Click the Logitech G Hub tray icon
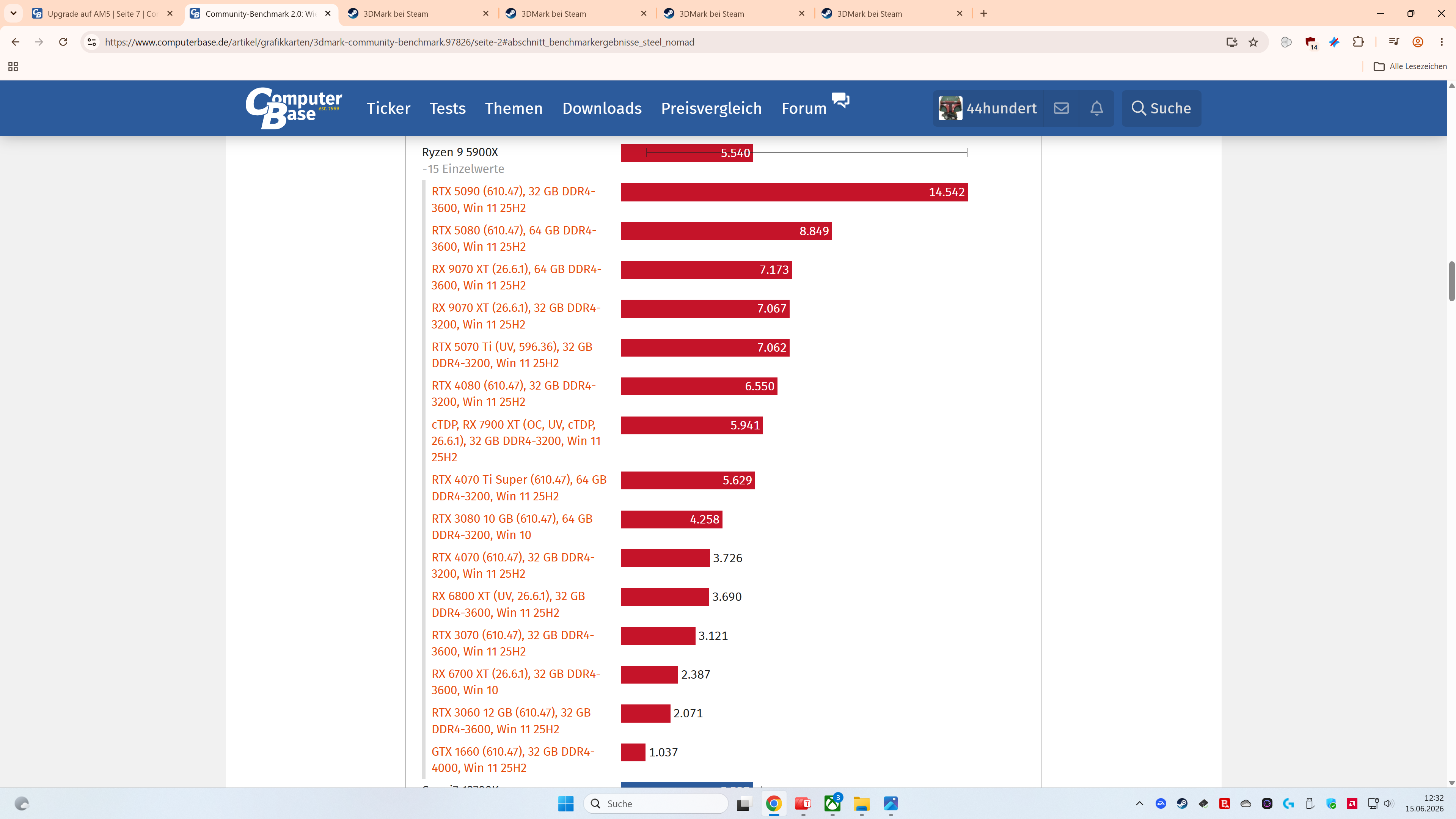The image size is (1456, 819). [x=1288, y=803]
